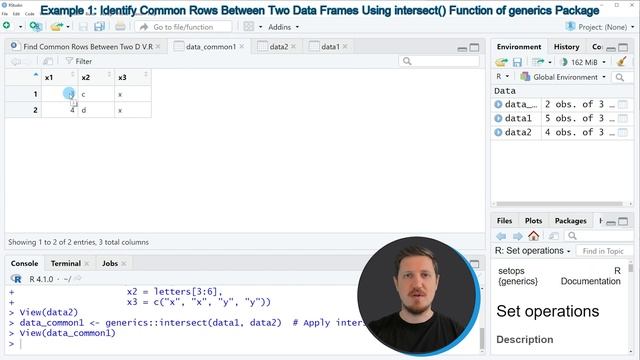Image resolution: width=640 pixels, height=360 pixels.
Task: Close the Find Common Rows script tab
Action: (158, 47)
